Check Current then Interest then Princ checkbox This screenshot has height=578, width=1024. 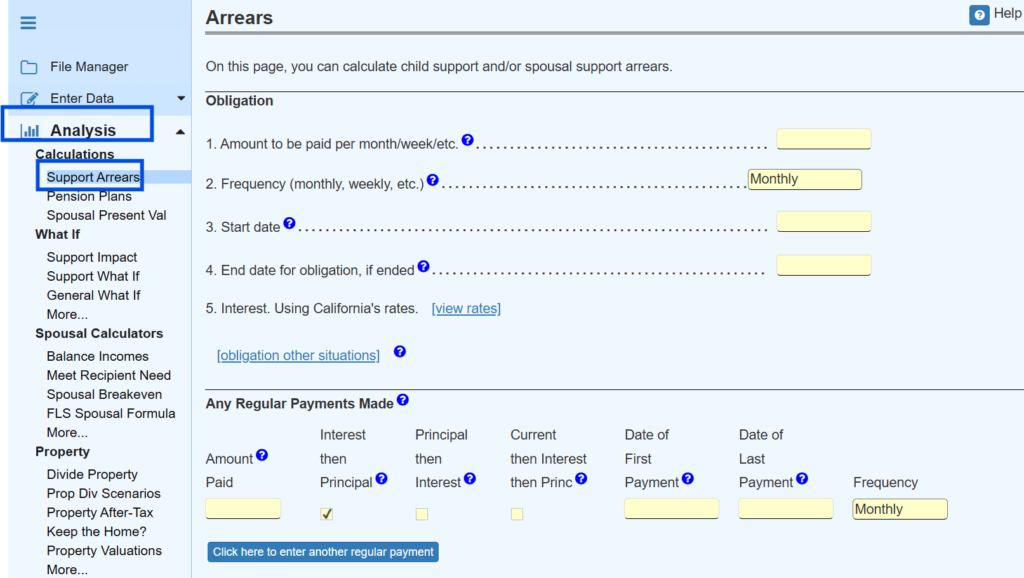517,514
